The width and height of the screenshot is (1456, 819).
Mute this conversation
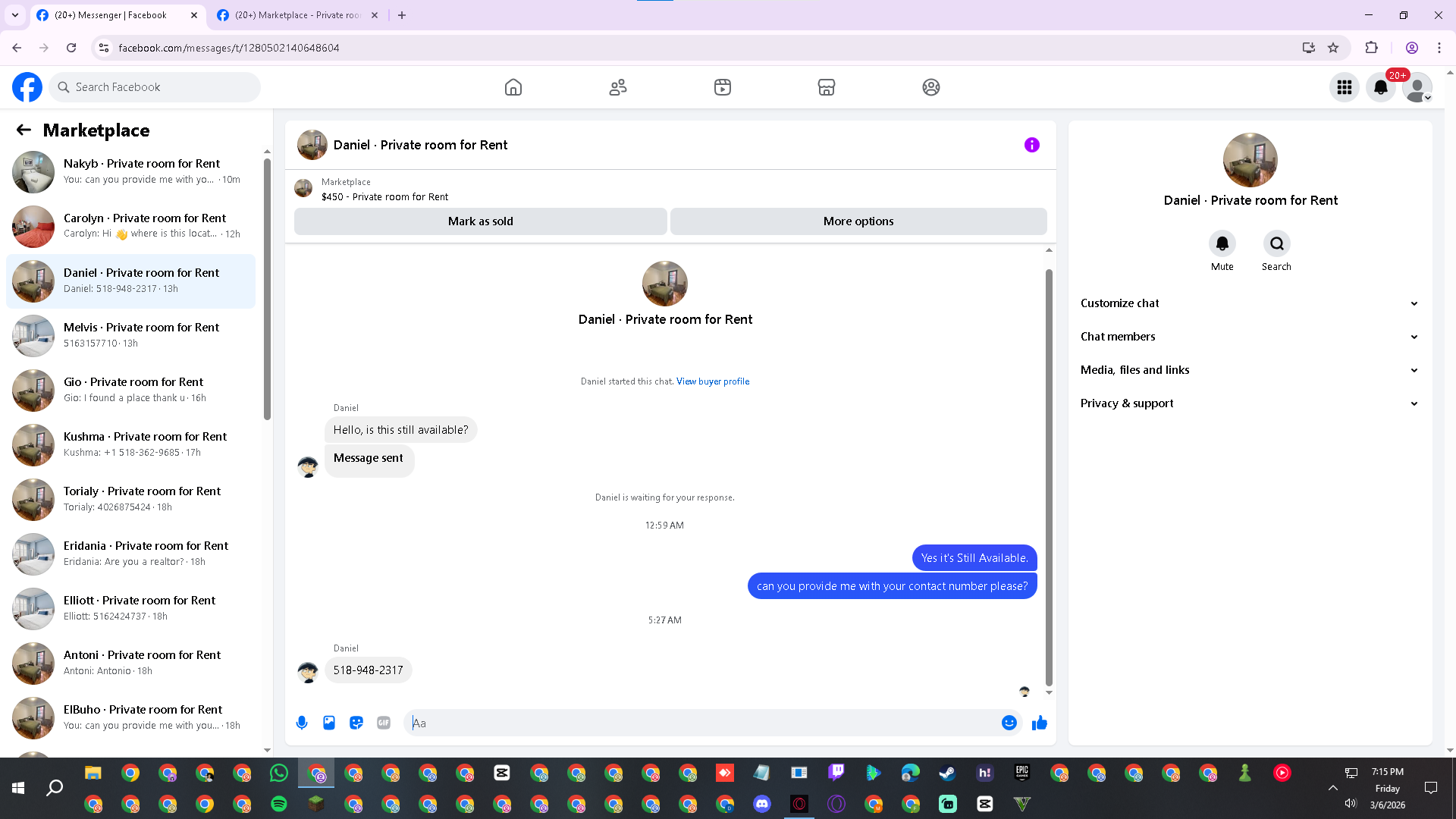[x=1222, y=244]
